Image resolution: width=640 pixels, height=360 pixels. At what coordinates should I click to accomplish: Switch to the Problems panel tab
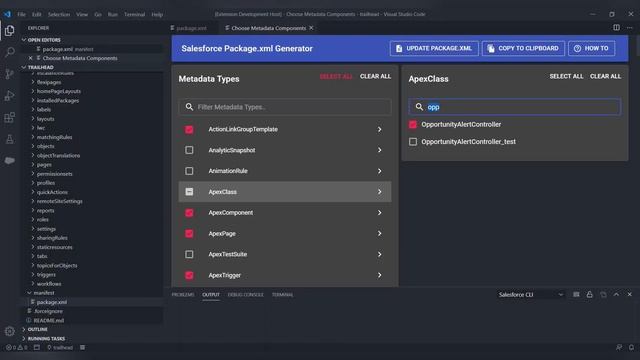pos(183,294)
